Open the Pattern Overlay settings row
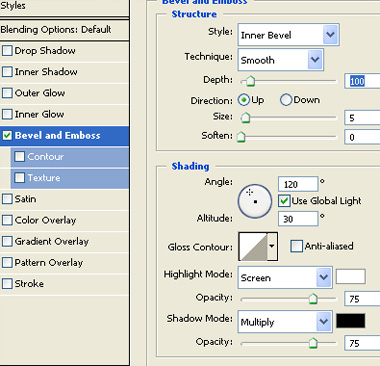 click(64, 262)
